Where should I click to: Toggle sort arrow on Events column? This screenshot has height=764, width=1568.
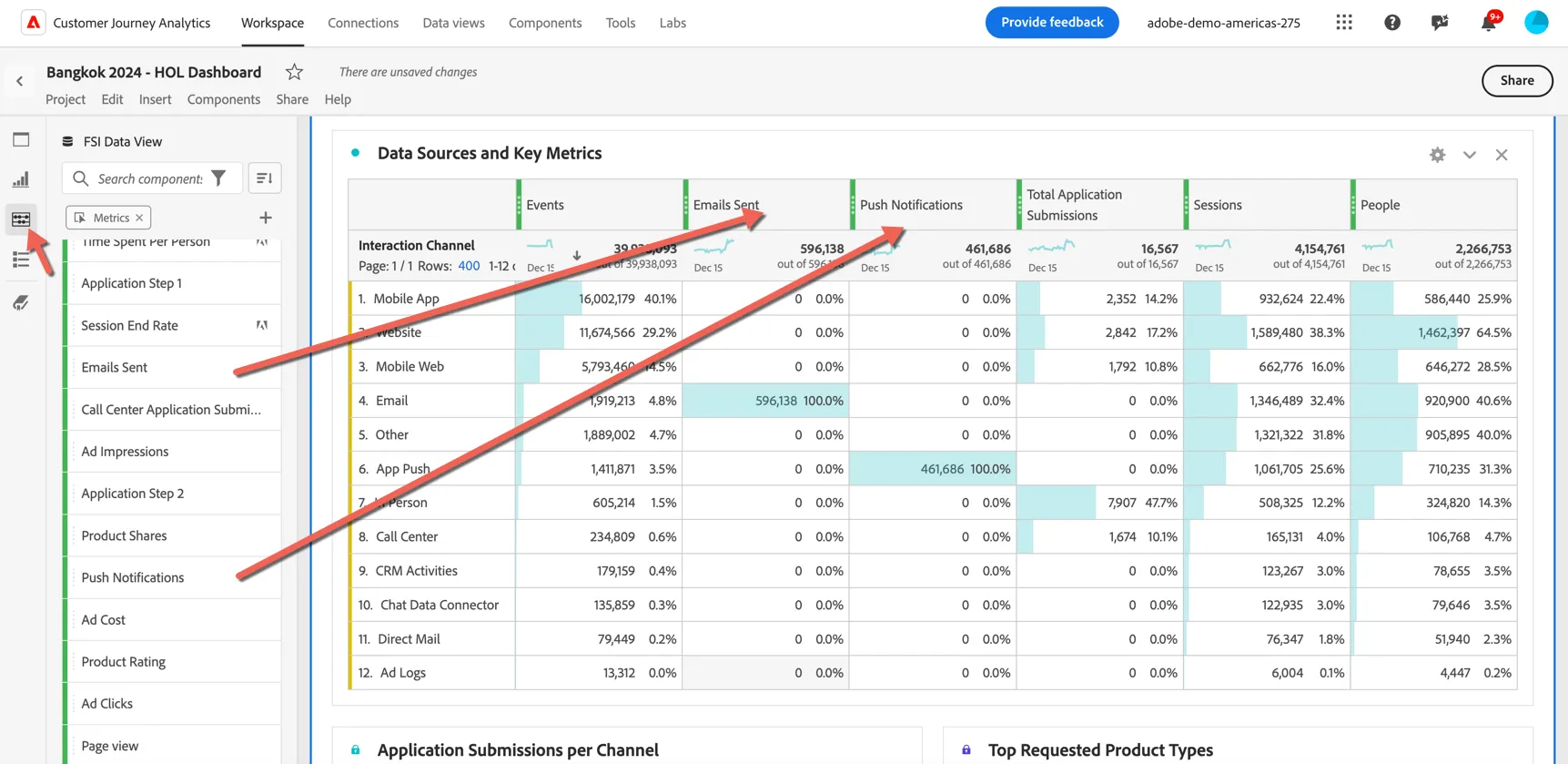(x=577, y=256)
